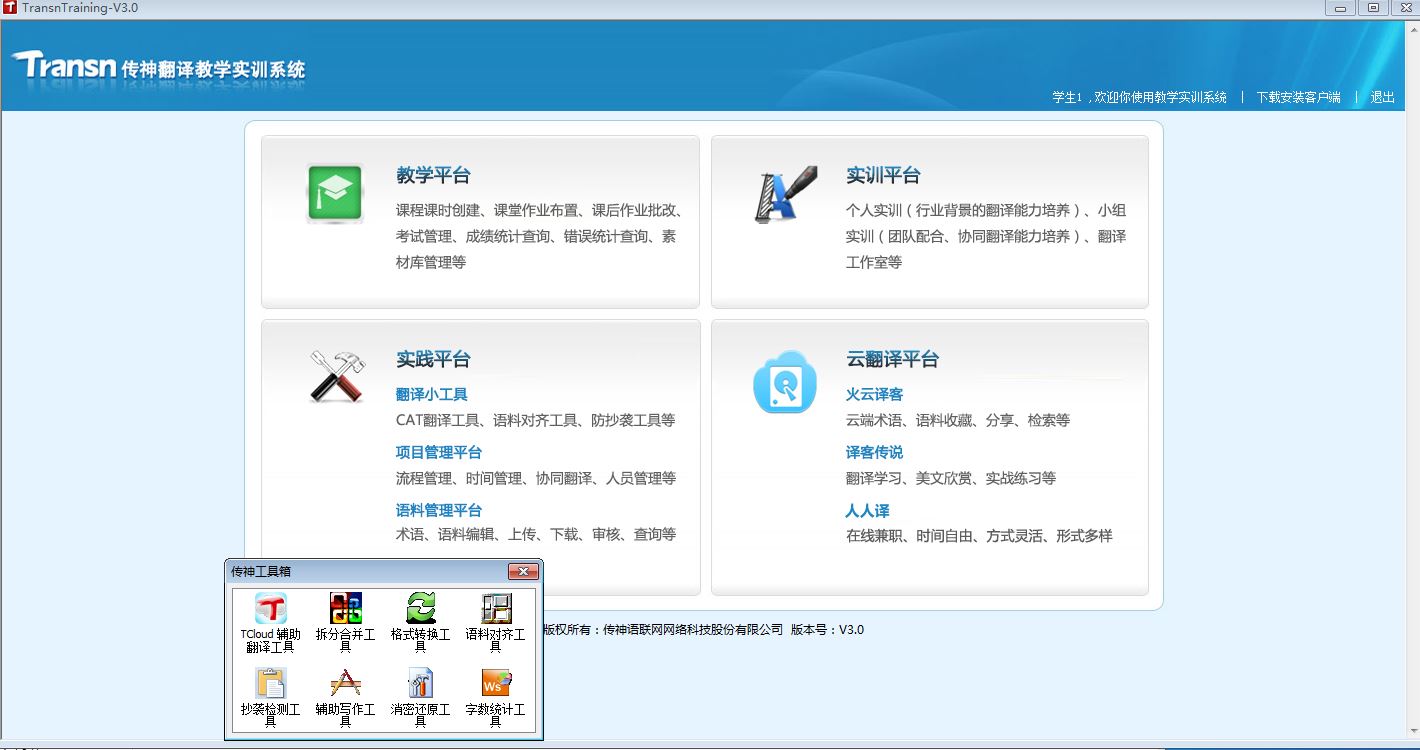The width and height of the screenshot is (1420, 750).
Task: Open the TCloud 辅助翻译工具 icon
Action: 270,609
